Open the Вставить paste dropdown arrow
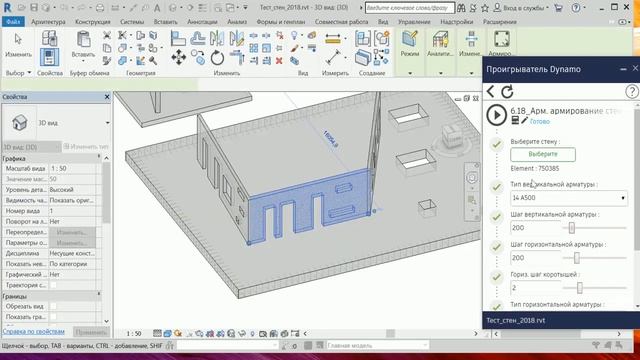640x360 pixels. pos(83,61)
